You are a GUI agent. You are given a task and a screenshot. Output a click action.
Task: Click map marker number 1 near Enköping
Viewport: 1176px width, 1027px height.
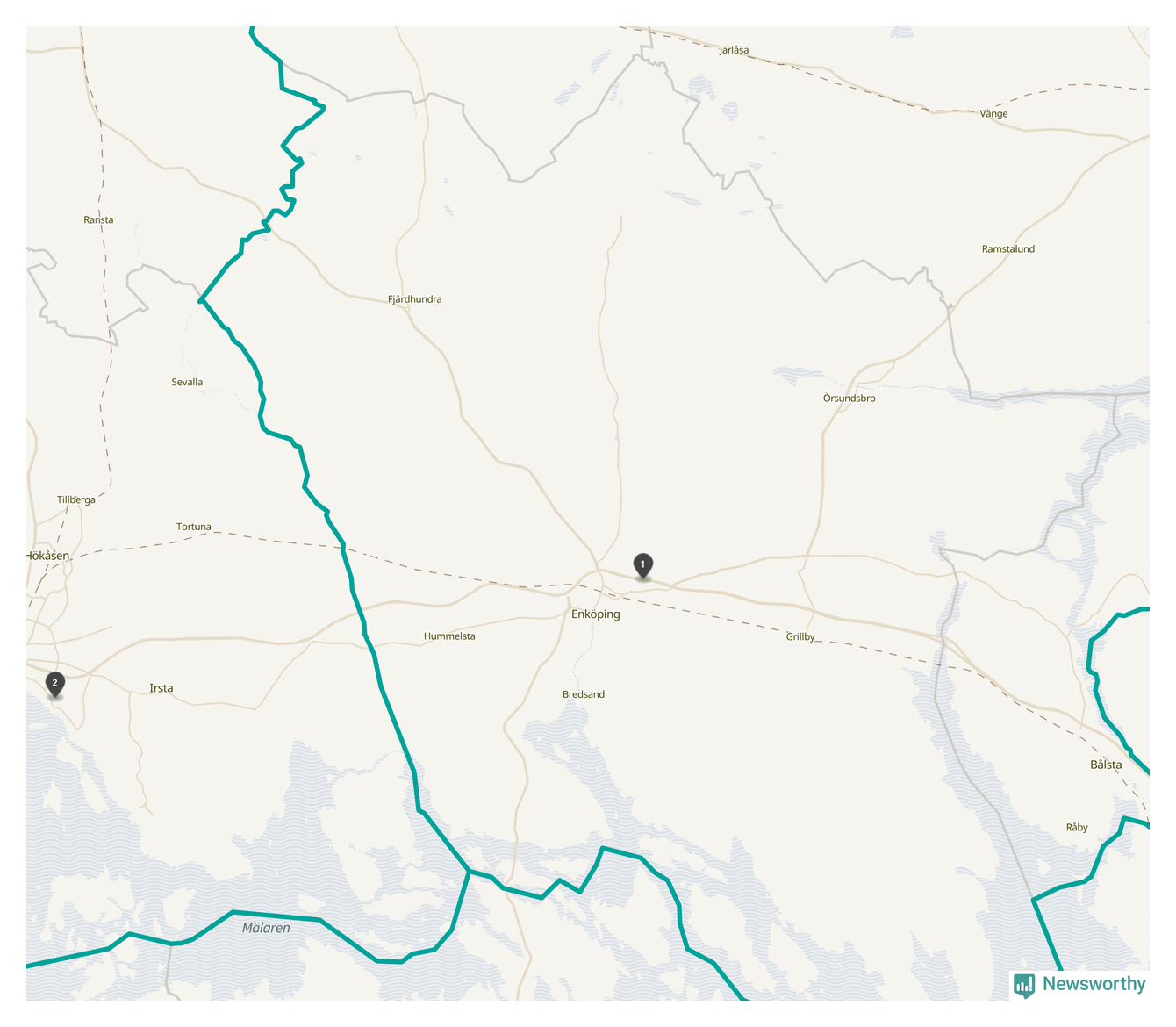(x=642, y=566)
